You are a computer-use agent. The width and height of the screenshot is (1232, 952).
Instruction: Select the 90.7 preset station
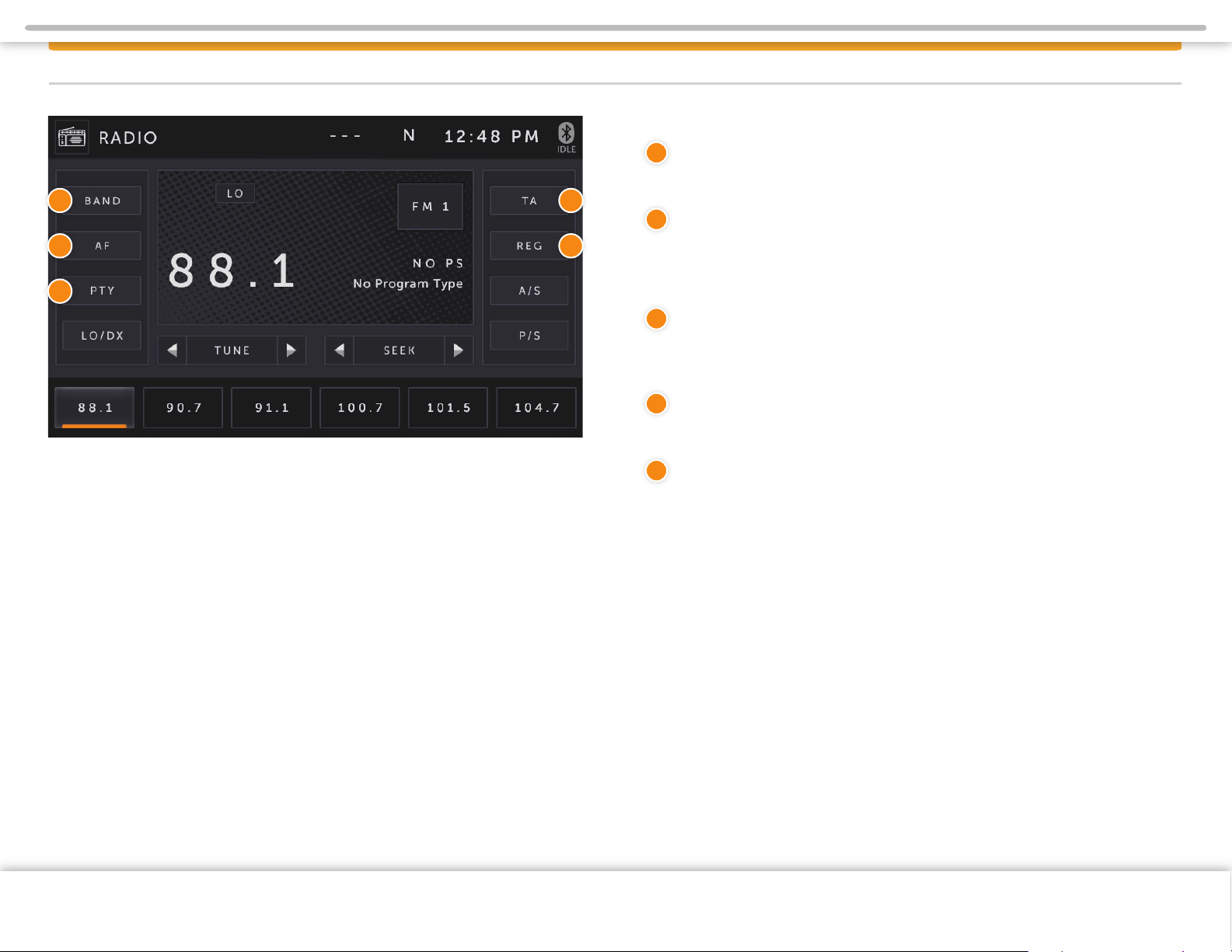pos(183,408)
